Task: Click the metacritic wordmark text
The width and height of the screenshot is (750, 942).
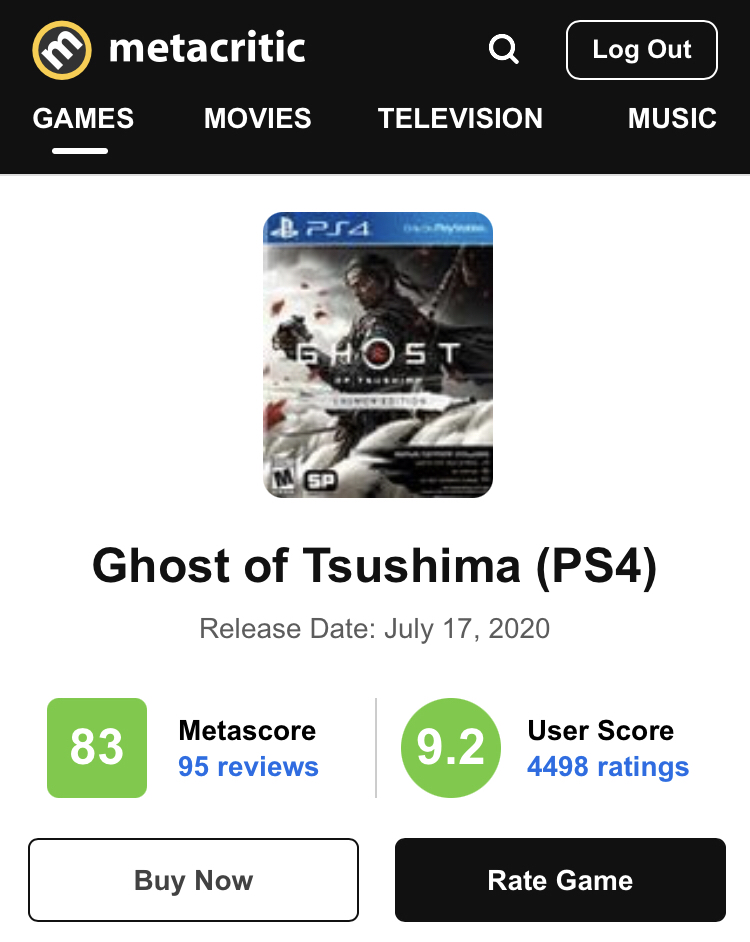Action: (207, 48)
